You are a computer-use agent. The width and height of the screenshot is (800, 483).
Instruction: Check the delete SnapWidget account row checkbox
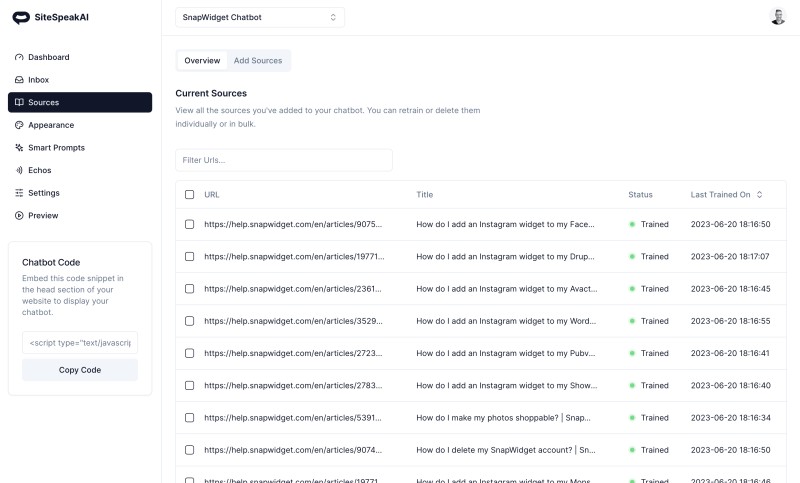(189, 450)
